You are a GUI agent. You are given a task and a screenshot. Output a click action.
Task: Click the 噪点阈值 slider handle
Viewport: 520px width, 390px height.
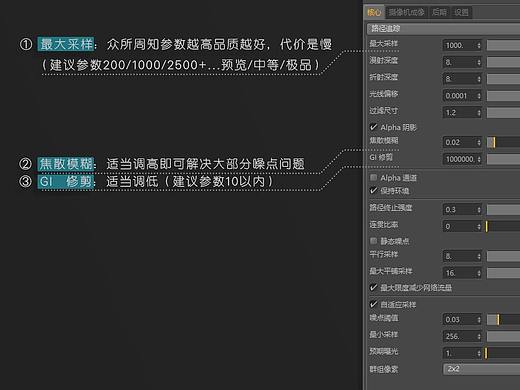tap(498, 320)
